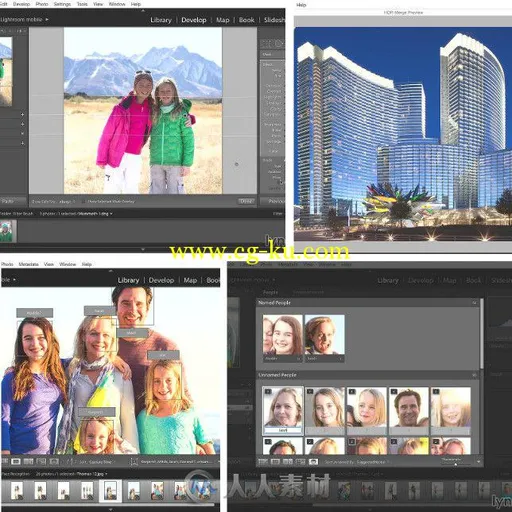Screen dimensions: 512x512
Task: Open Metadata menu in bottom-left face window
Action: pyautogui.click(x=28, y=264)
